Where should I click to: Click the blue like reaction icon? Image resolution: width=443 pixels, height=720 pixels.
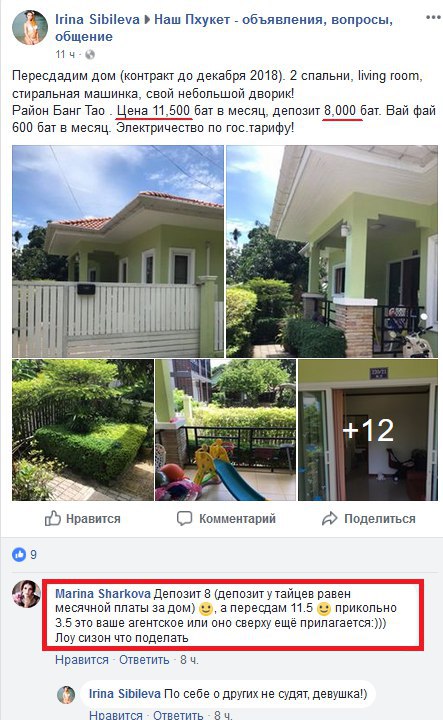pos(19,555)
